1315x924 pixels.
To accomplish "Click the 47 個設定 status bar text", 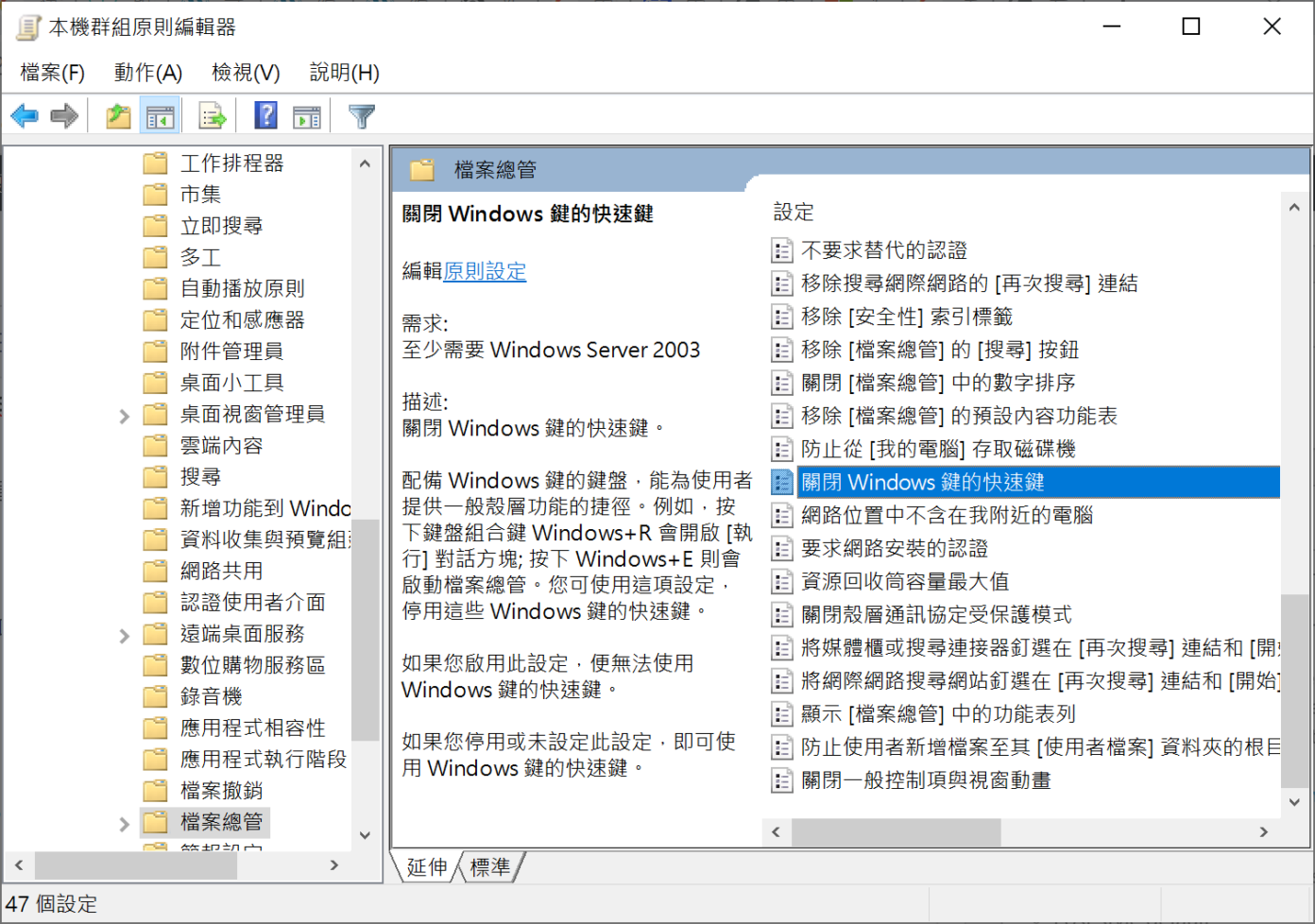I will coord(51,904).
